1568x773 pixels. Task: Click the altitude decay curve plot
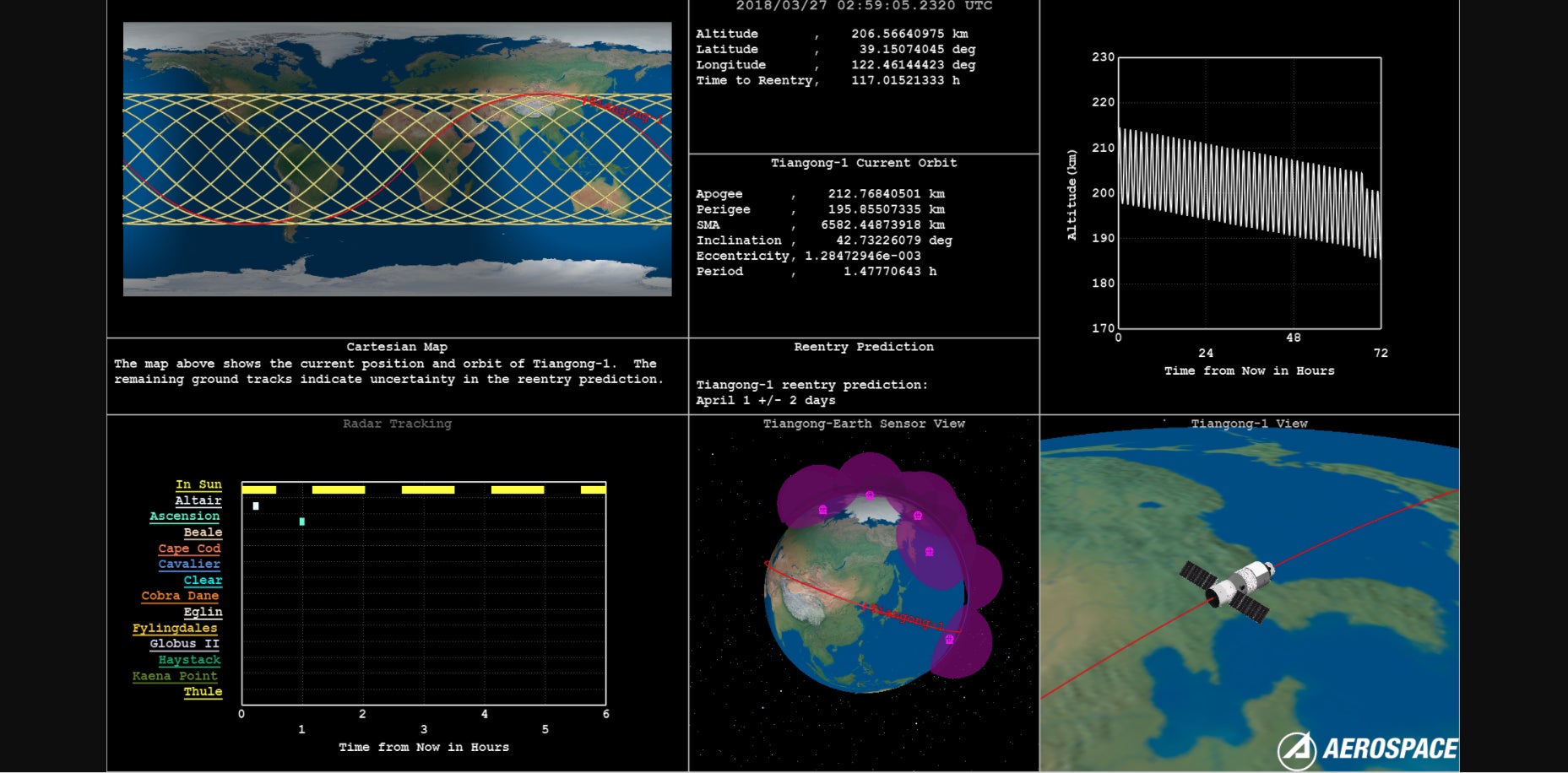pos(1249,192)
